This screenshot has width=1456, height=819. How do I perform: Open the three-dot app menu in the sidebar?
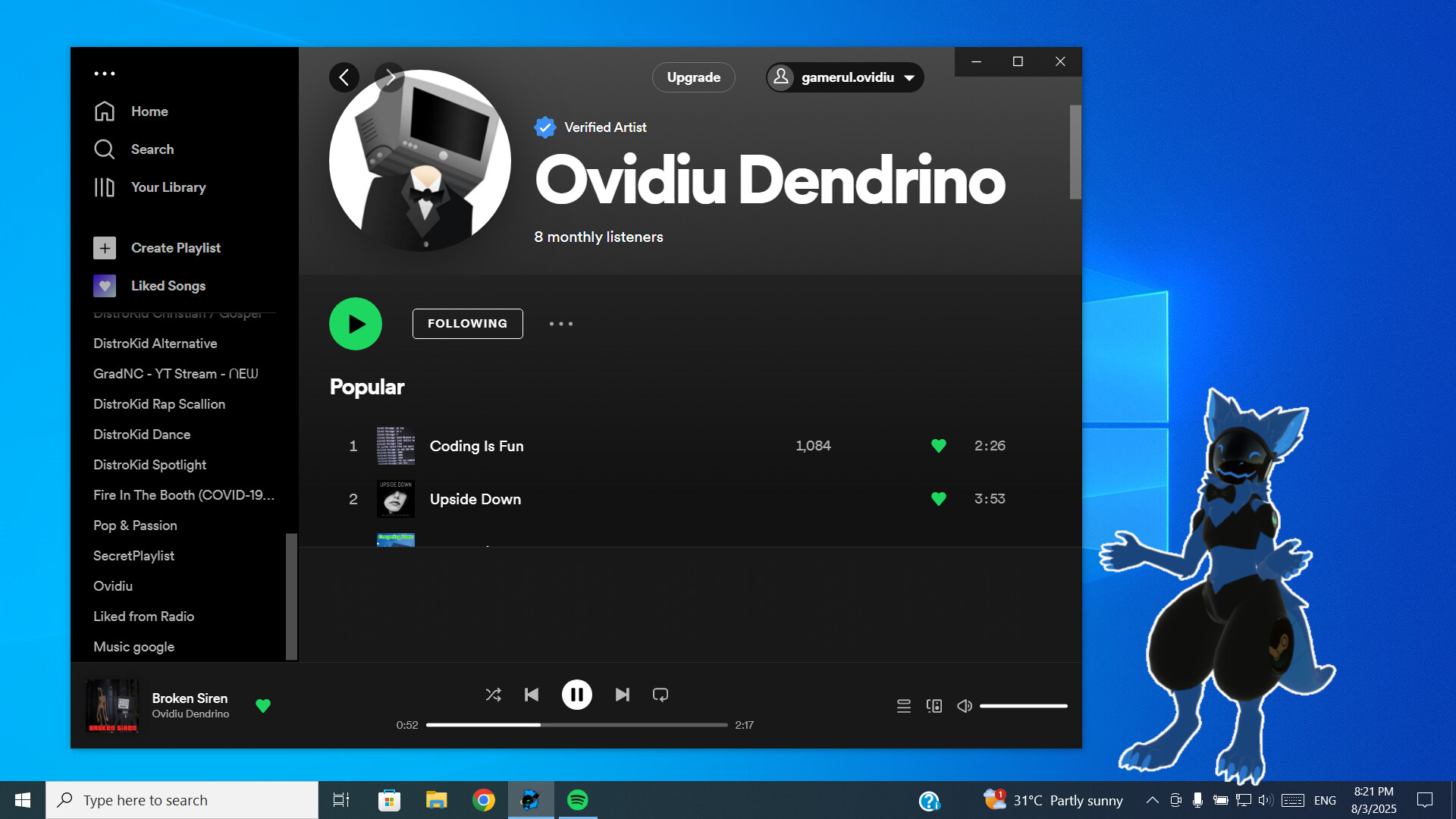(x=105, y=74)
